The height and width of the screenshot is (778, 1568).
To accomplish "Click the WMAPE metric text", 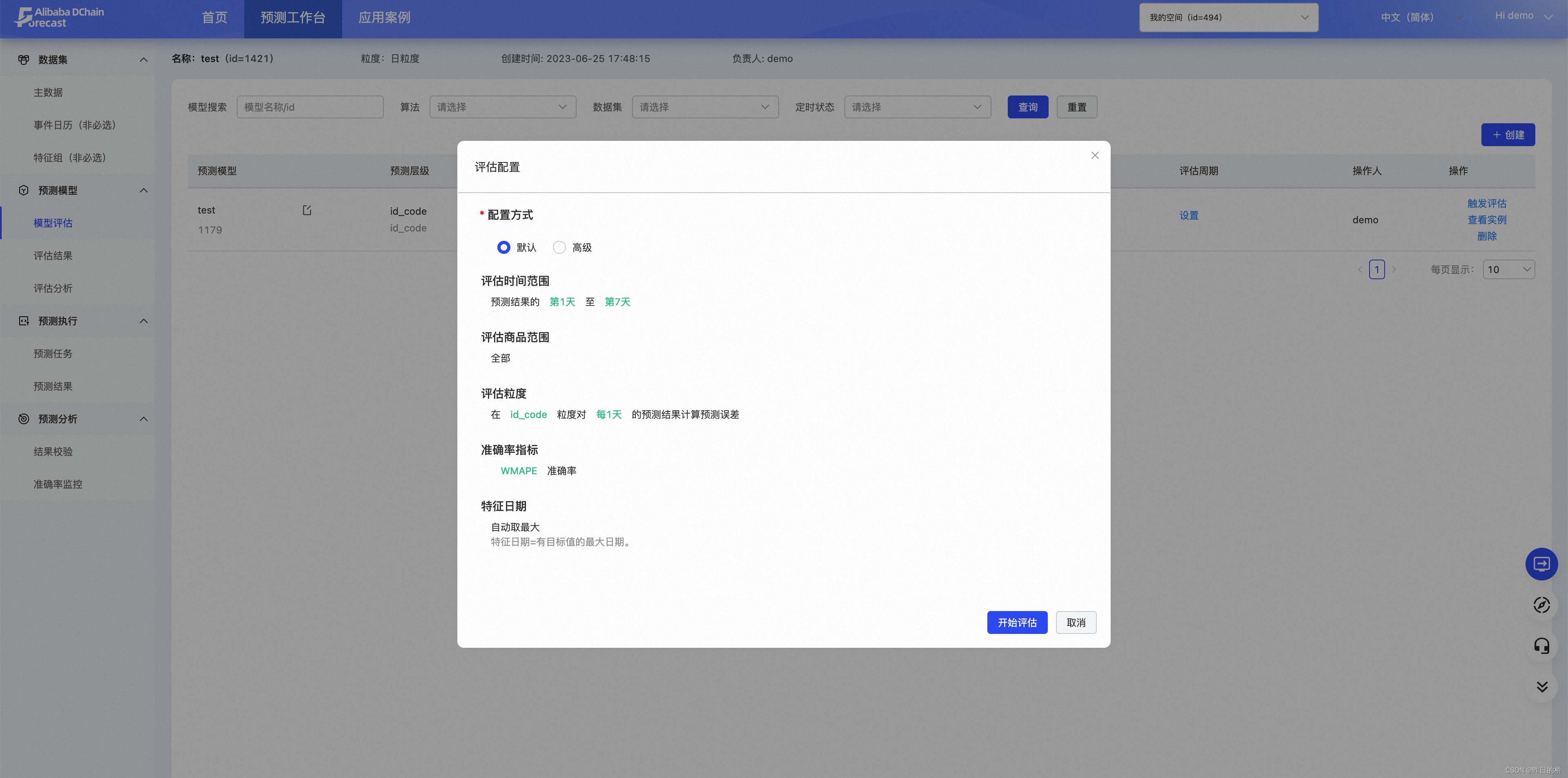I will coord(519,471).
